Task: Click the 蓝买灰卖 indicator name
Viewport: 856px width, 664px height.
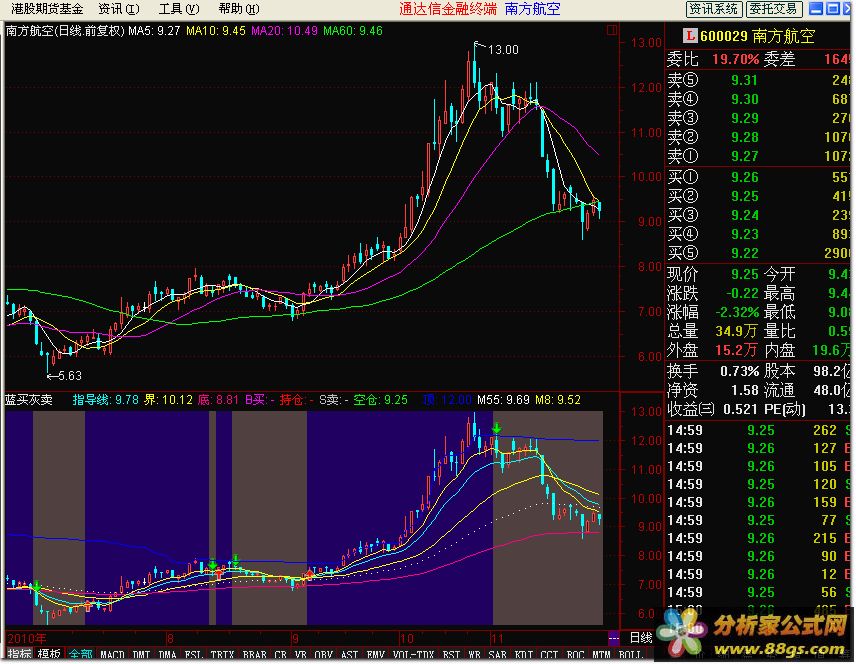Action: tap(28, 400)
